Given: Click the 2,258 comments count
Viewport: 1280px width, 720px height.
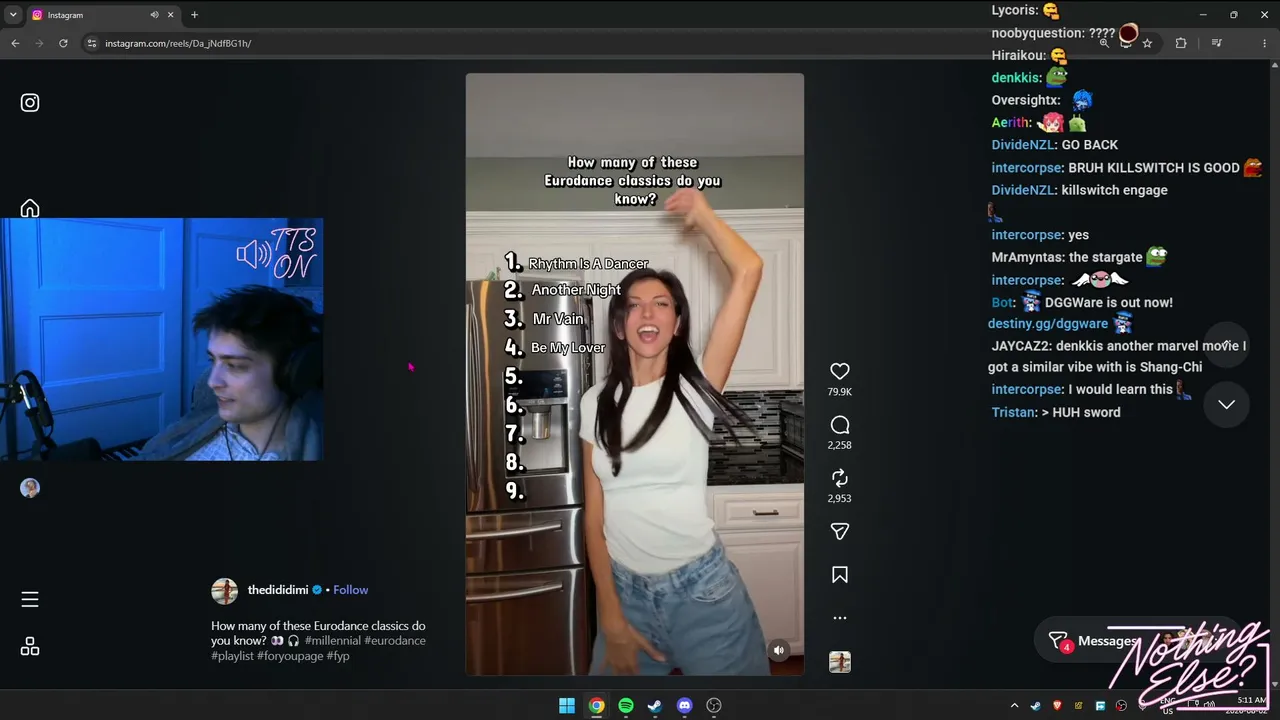Looking at the screenshot, I should coord(840,445).
